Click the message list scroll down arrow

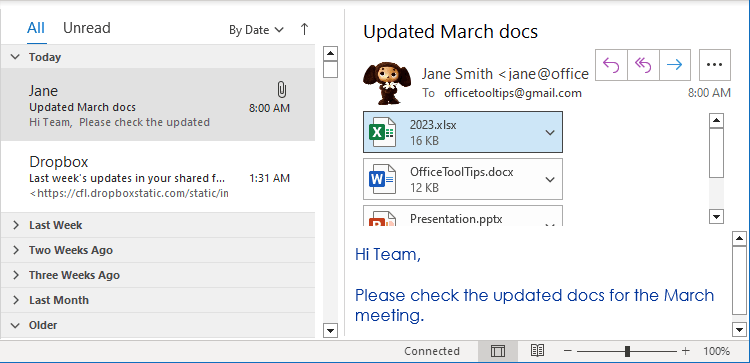point(331,330)
